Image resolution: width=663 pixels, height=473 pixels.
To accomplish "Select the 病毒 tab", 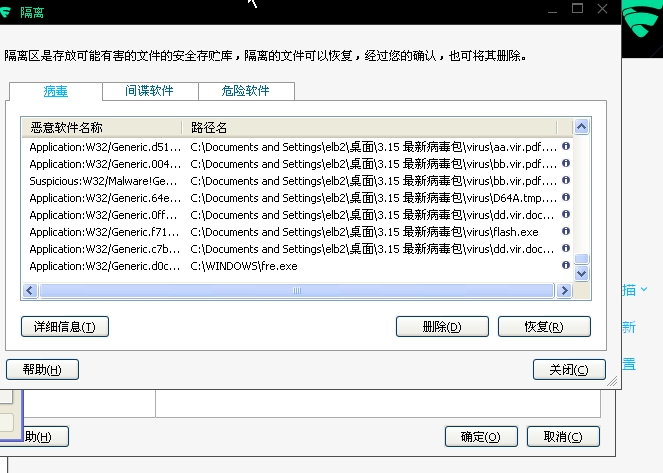I will pyautogui.click(x=55, y=91).
